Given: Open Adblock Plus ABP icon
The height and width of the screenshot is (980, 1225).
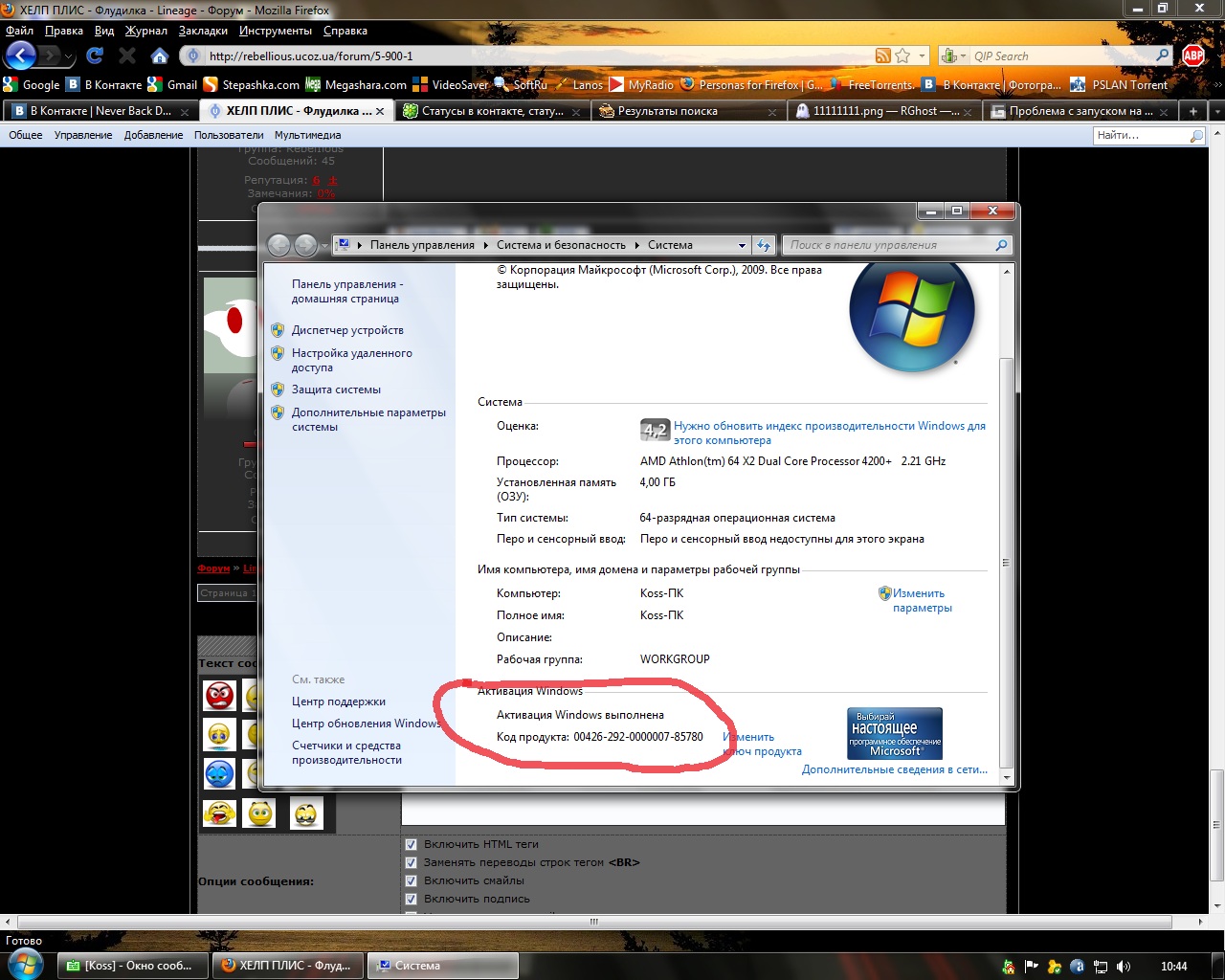Looking at the screenshot, I should (1193, 56).
